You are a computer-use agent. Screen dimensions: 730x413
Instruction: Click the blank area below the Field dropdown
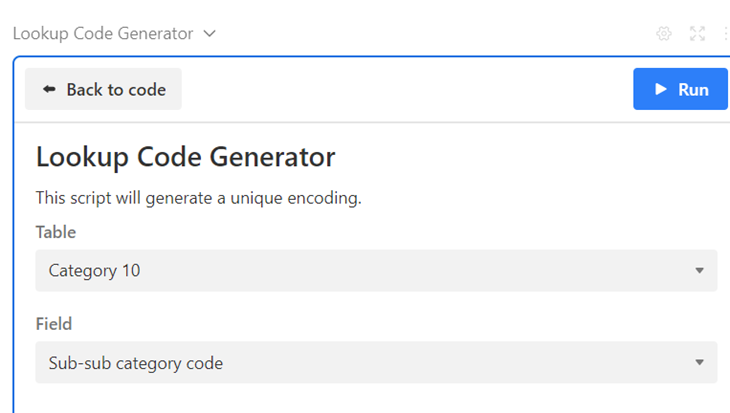click(x=375, y=398)
